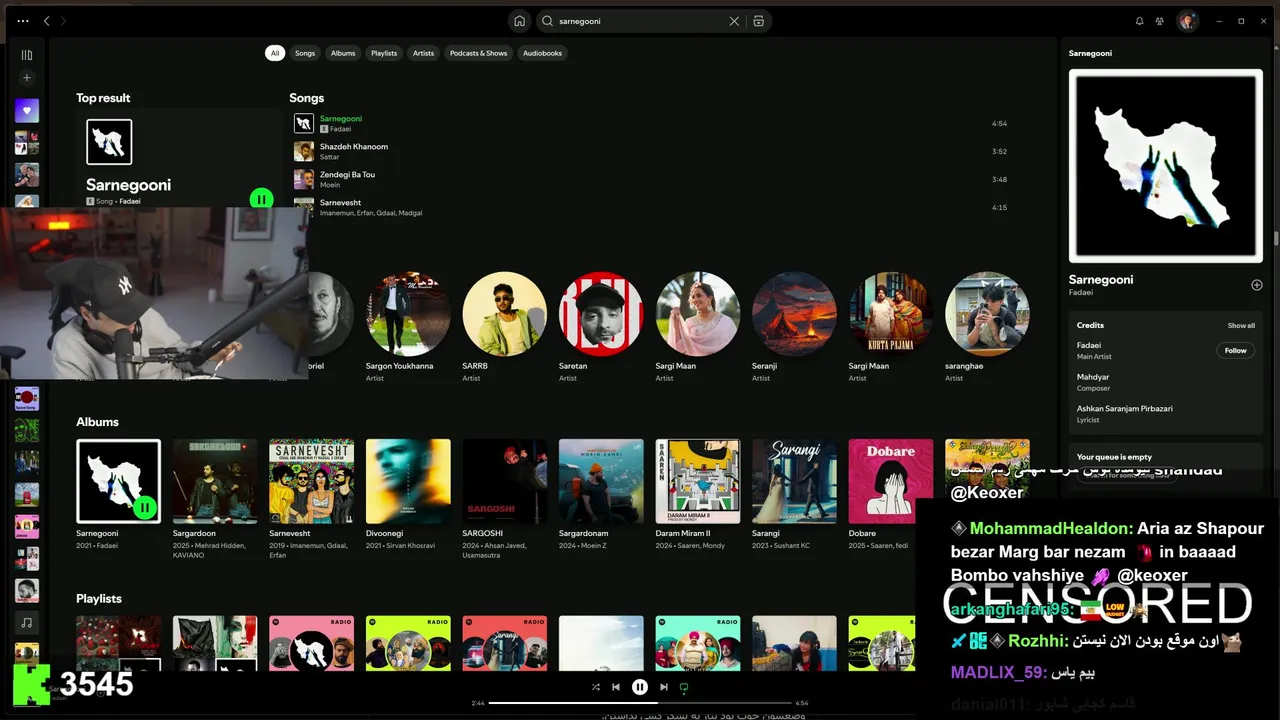
Task: Open artist saranghae
Action: tap(987, 314)
